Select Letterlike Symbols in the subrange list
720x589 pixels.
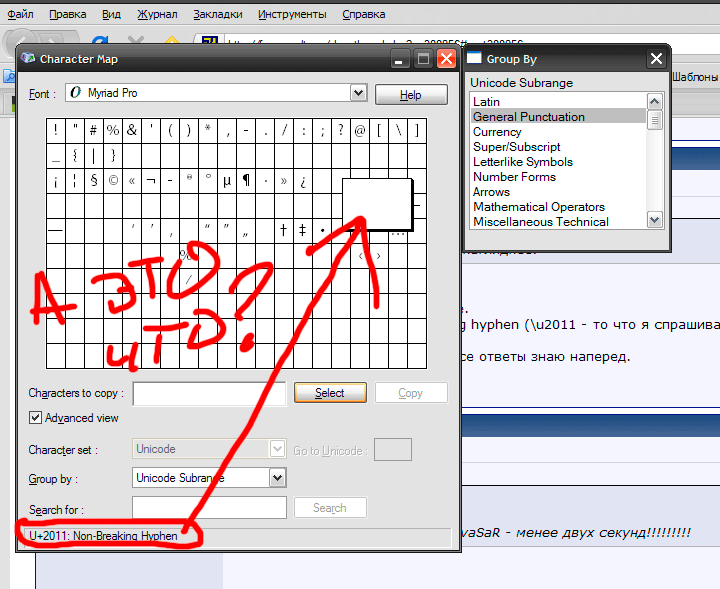[x=558, y=162]
